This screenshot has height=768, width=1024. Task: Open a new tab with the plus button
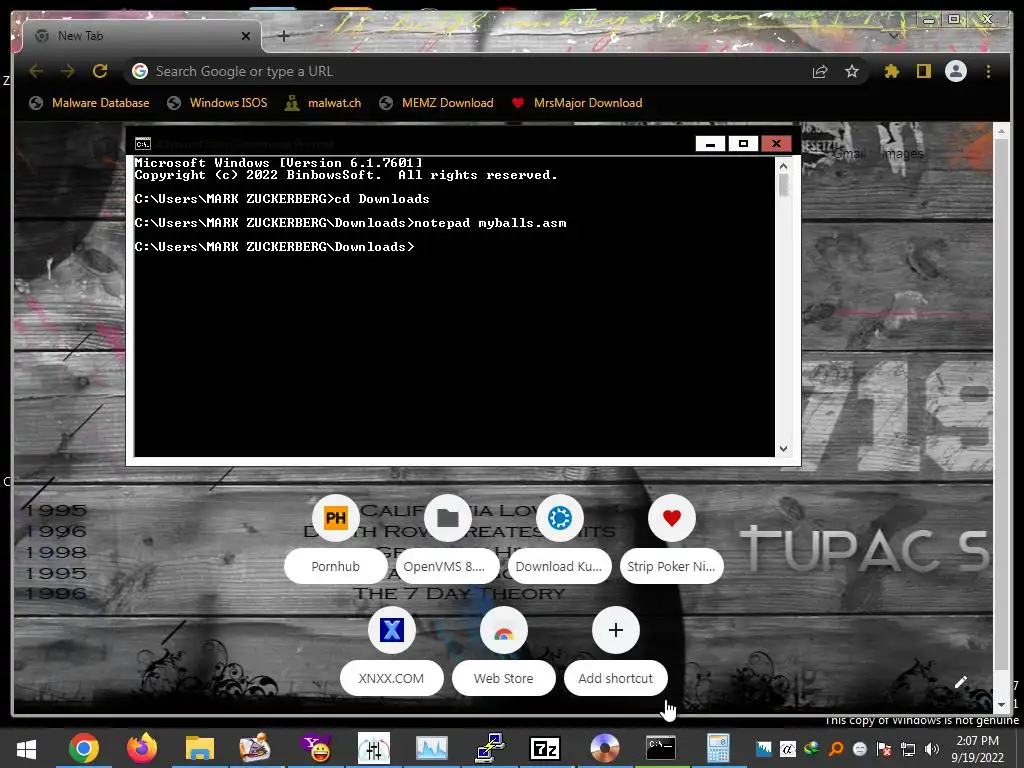point(283,36)
